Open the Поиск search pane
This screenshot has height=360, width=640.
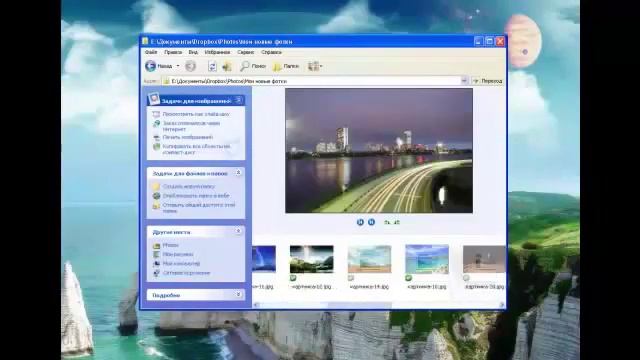[253, 66]
